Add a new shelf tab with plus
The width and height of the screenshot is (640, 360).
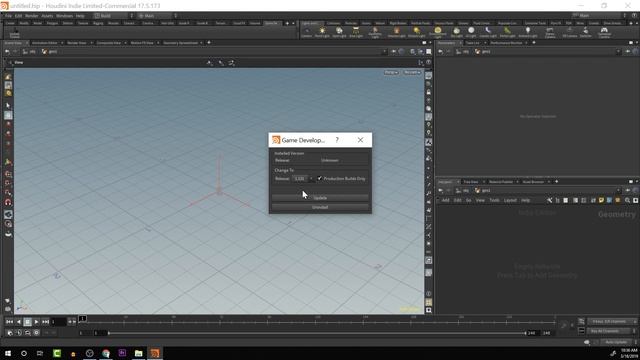coord(287,23)
